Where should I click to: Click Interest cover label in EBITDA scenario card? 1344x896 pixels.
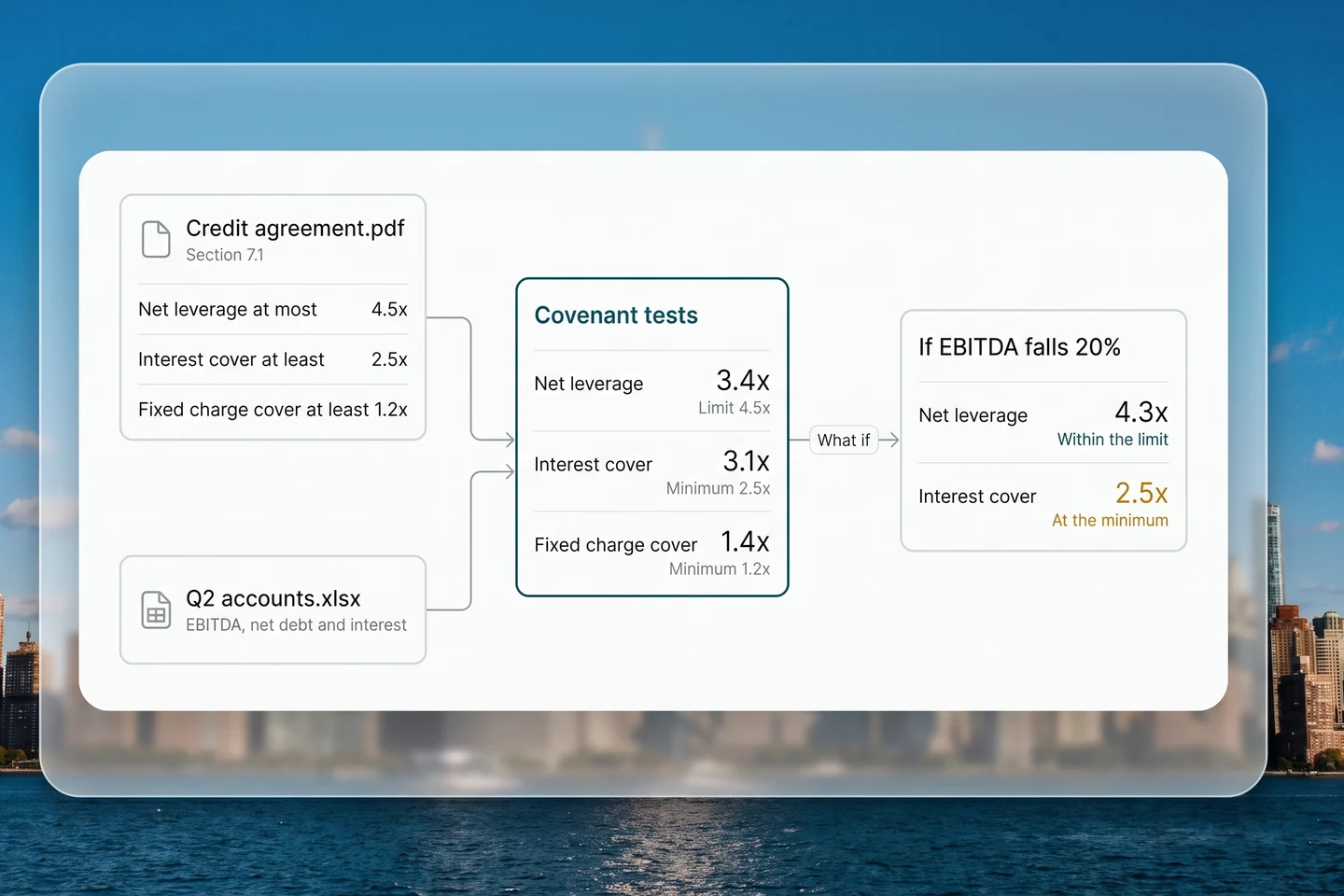(x=977, y=497)
